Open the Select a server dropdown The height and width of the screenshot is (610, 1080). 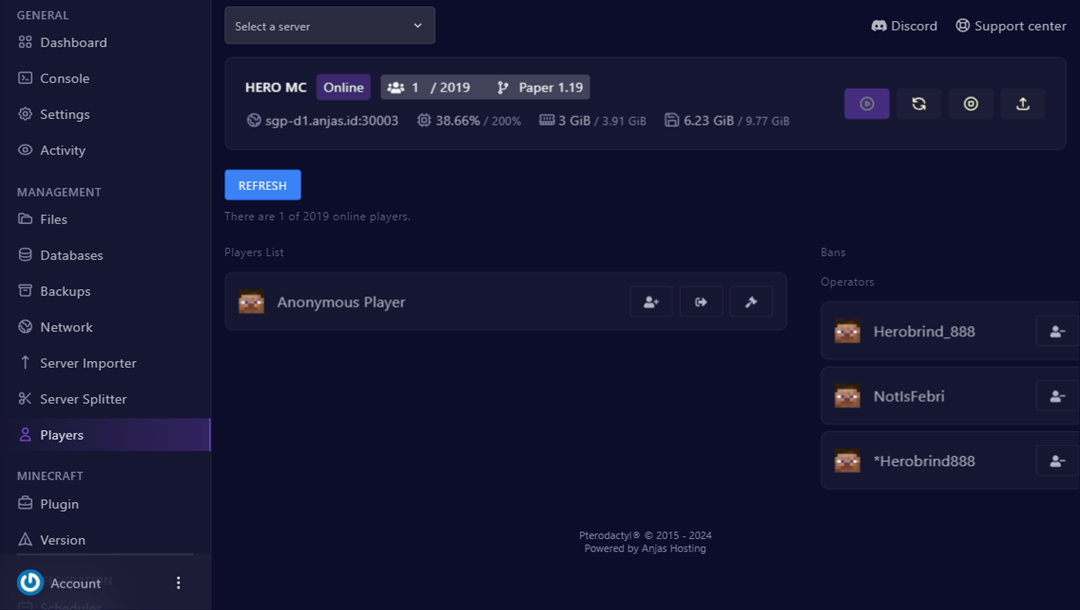click(x=330, y=26)
